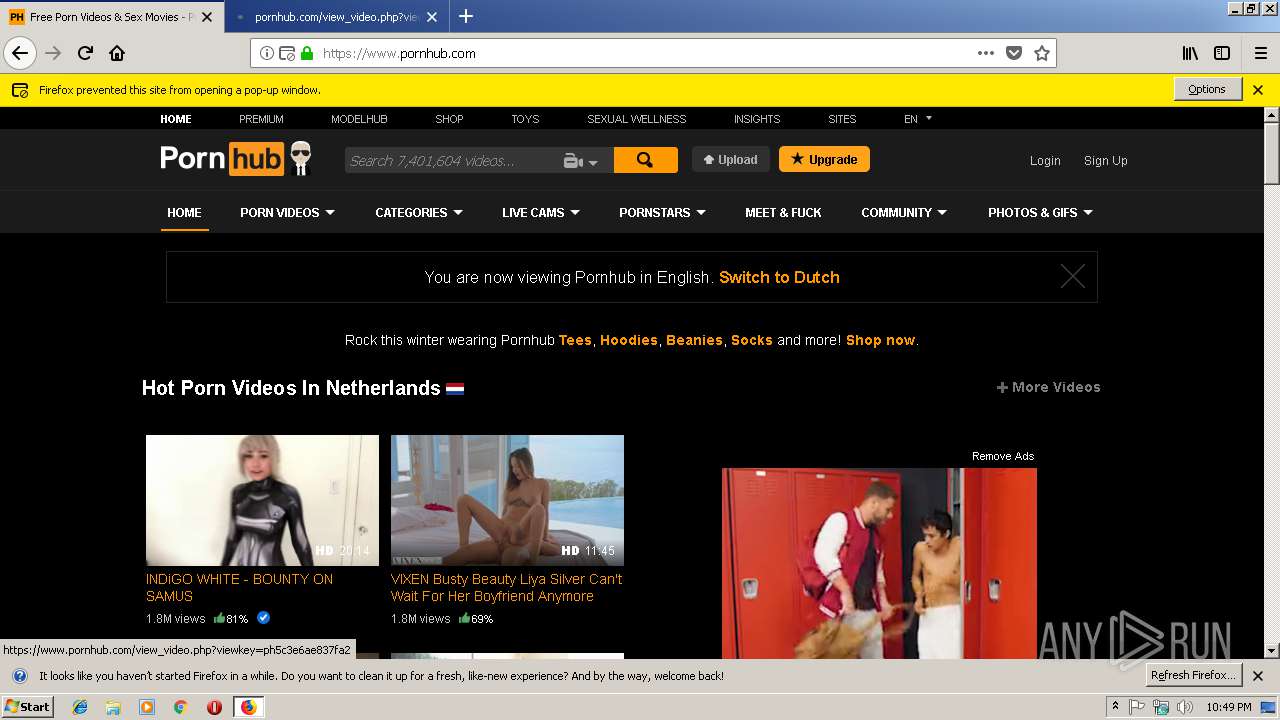Click the pop-up Options button
This screenshot has width=1280, height=720.
tap(1207, 89)
